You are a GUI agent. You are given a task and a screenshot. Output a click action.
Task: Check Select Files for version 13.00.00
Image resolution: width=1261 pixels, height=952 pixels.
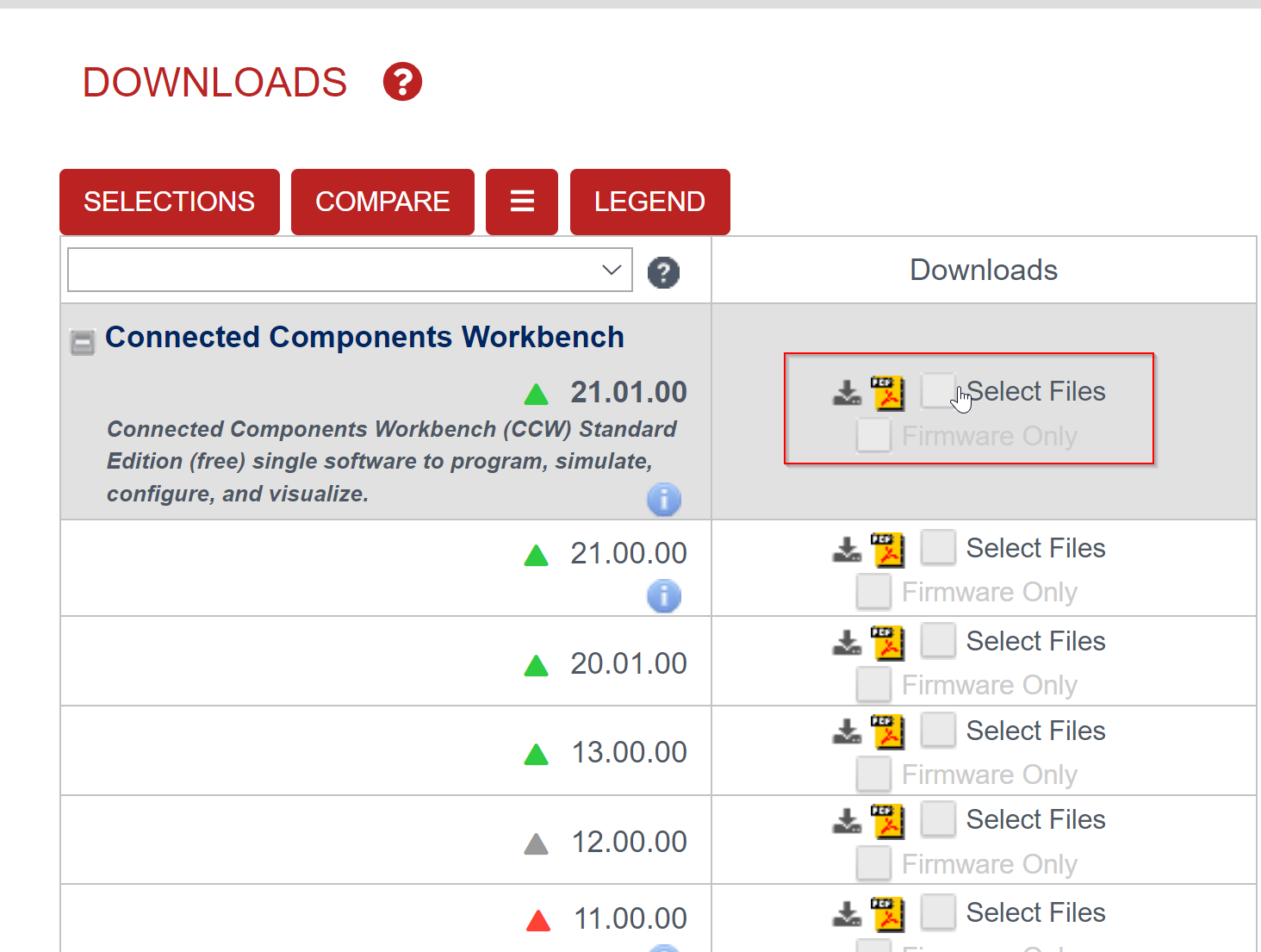click(x=938, y=730)
